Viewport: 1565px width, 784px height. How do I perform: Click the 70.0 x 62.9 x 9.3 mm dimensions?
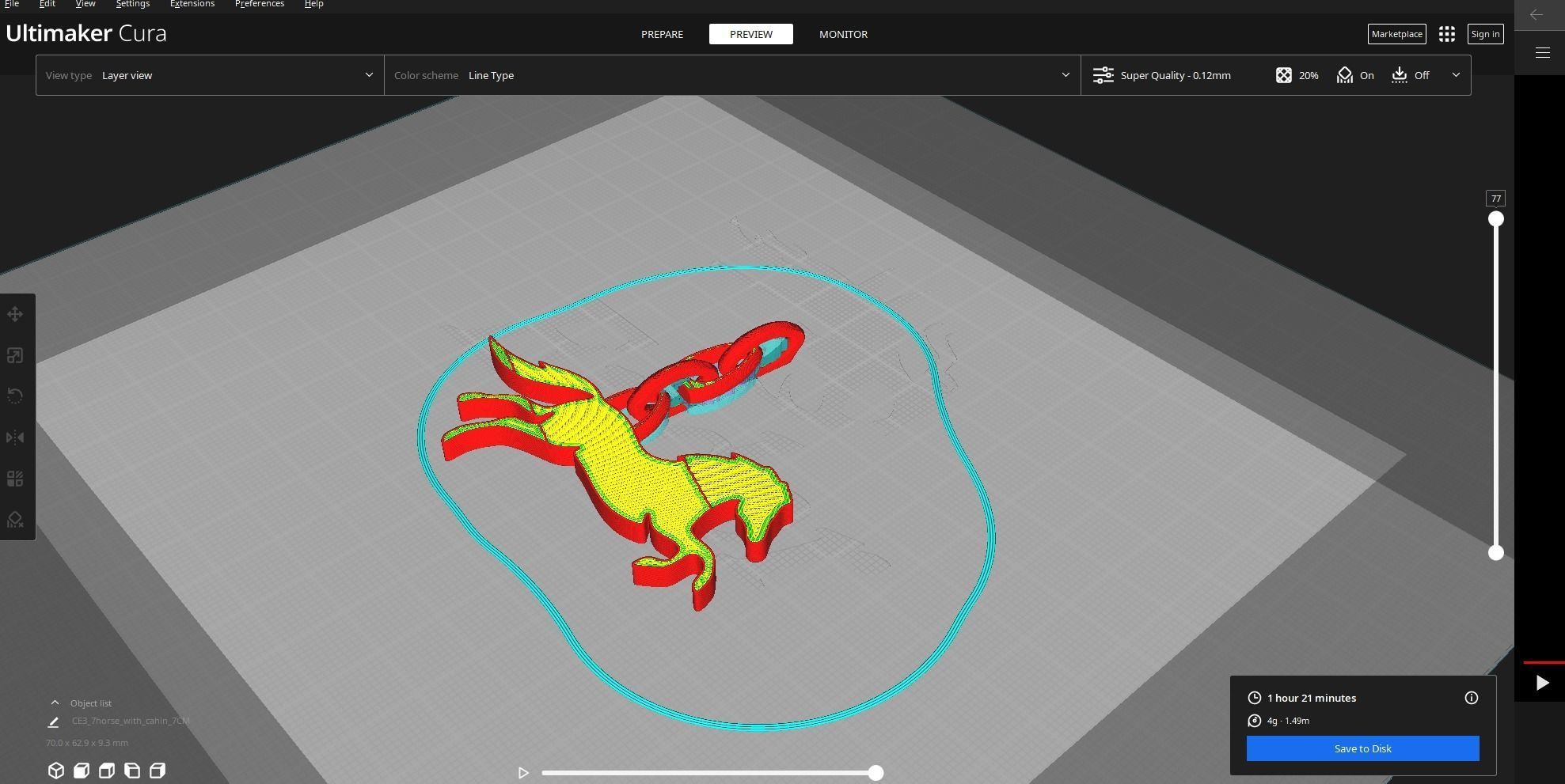(87, 743)
